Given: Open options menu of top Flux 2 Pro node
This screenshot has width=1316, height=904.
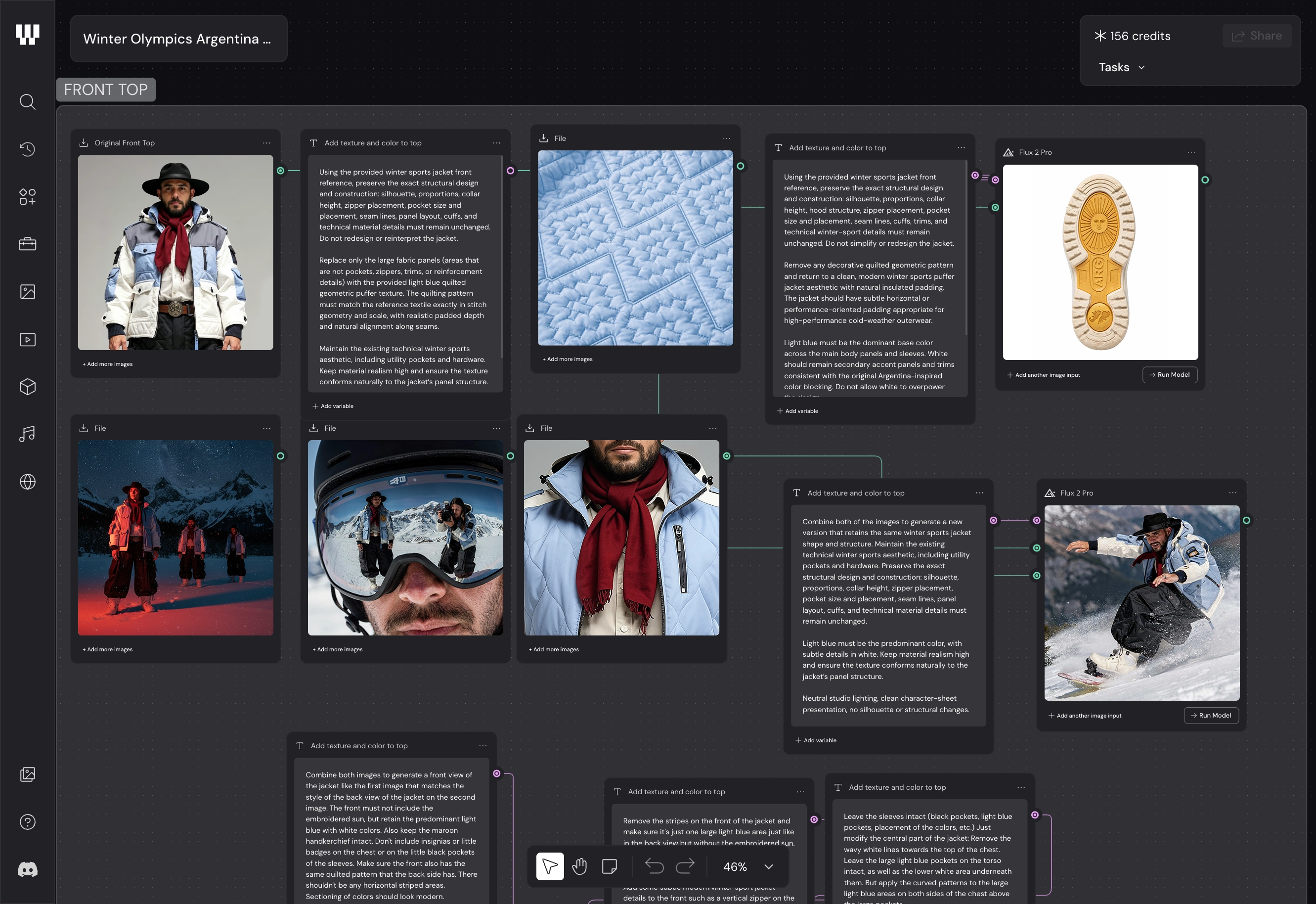Looking at the screenshot, I should (x=1191, y=152).
